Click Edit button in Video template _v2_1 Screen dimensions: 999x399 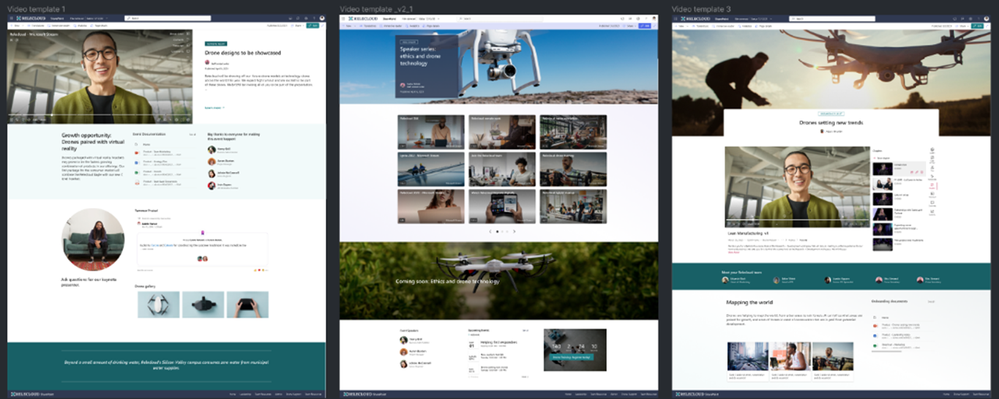645,25
